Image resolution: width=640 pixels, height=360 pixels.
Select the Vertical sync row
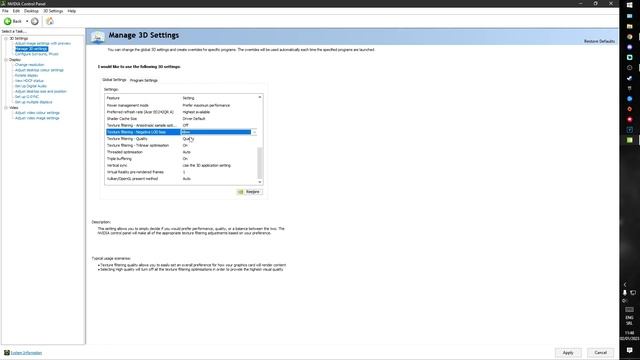click(181, 165)
